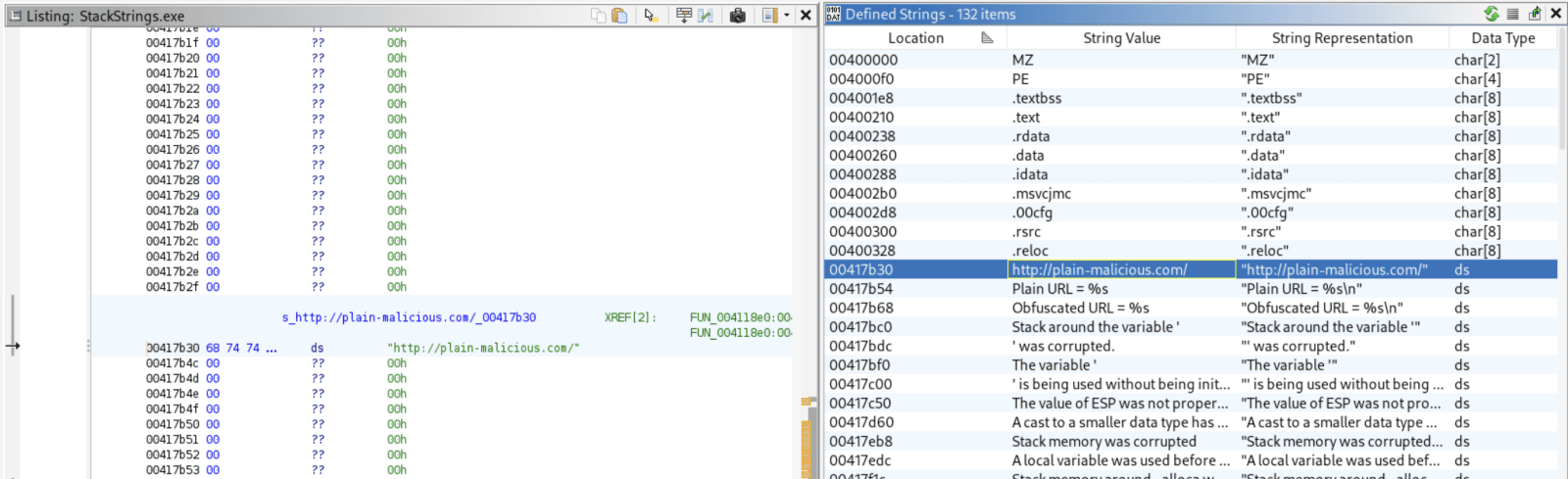The height and width of the screenshot is (479, 1568).
Task: Select the 004000f0 PE string row
Action: tap(1192, 79)
